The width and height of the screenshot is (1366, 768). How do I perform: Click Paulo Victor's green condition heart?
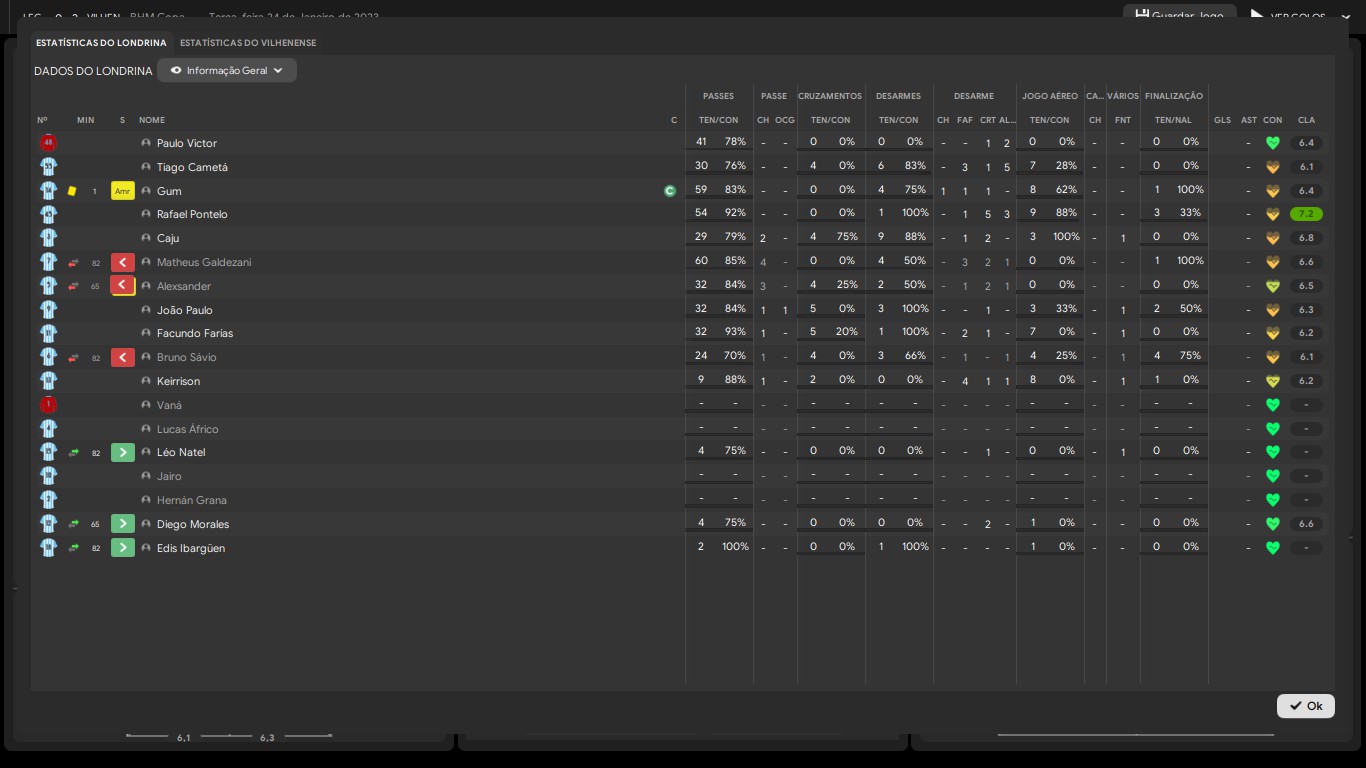pos(1273,143)
